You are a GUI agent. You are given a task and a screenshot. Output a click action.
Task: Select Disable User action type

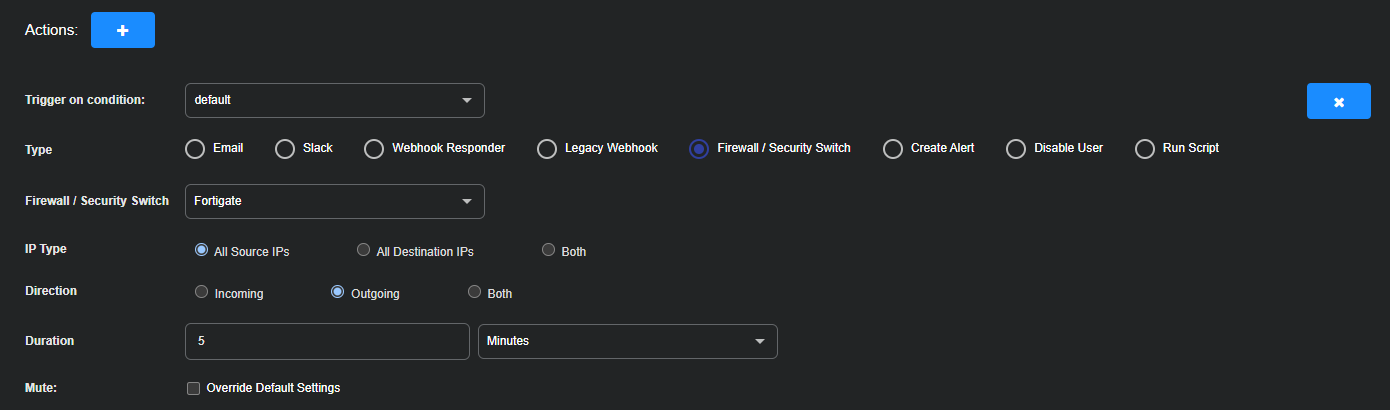tap(1016, 149)
